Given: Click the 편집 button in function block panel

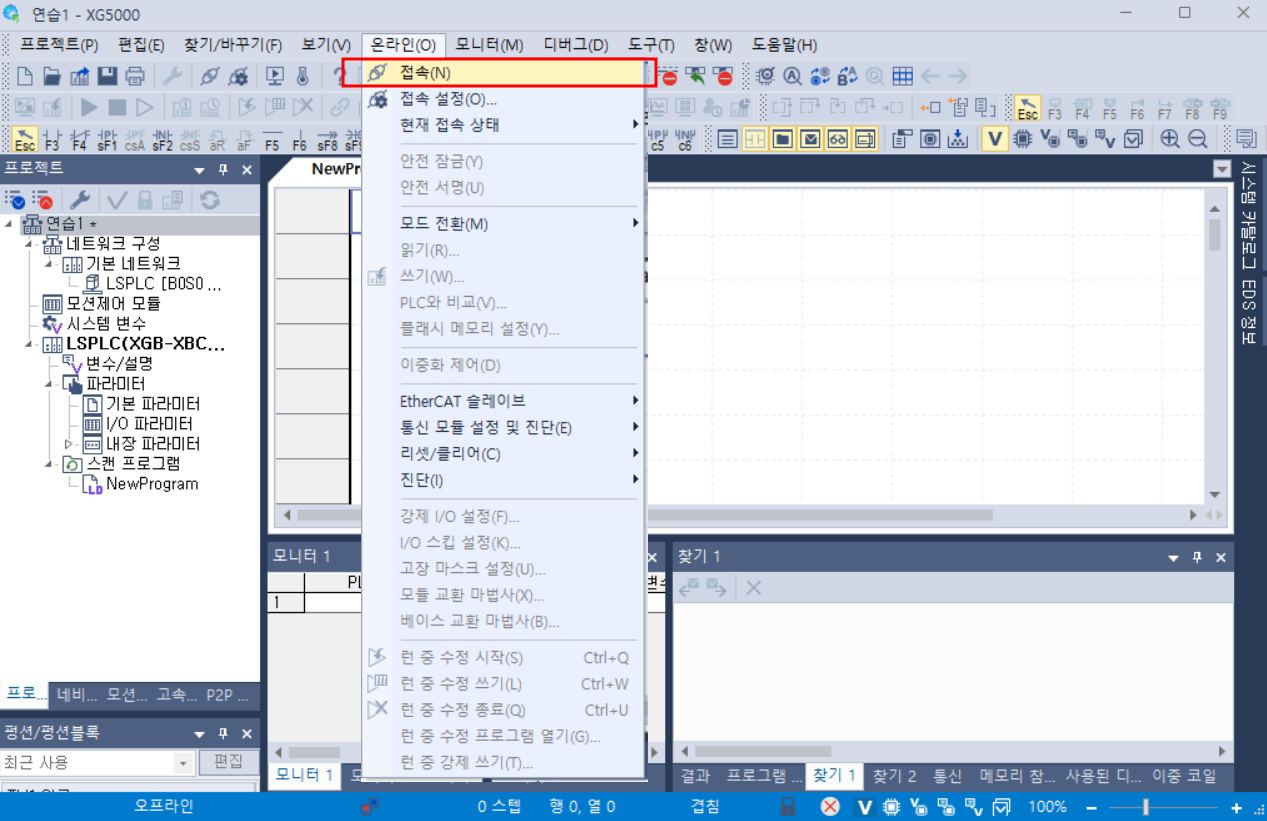Looking at the screenshot, I should click(228, 762).
